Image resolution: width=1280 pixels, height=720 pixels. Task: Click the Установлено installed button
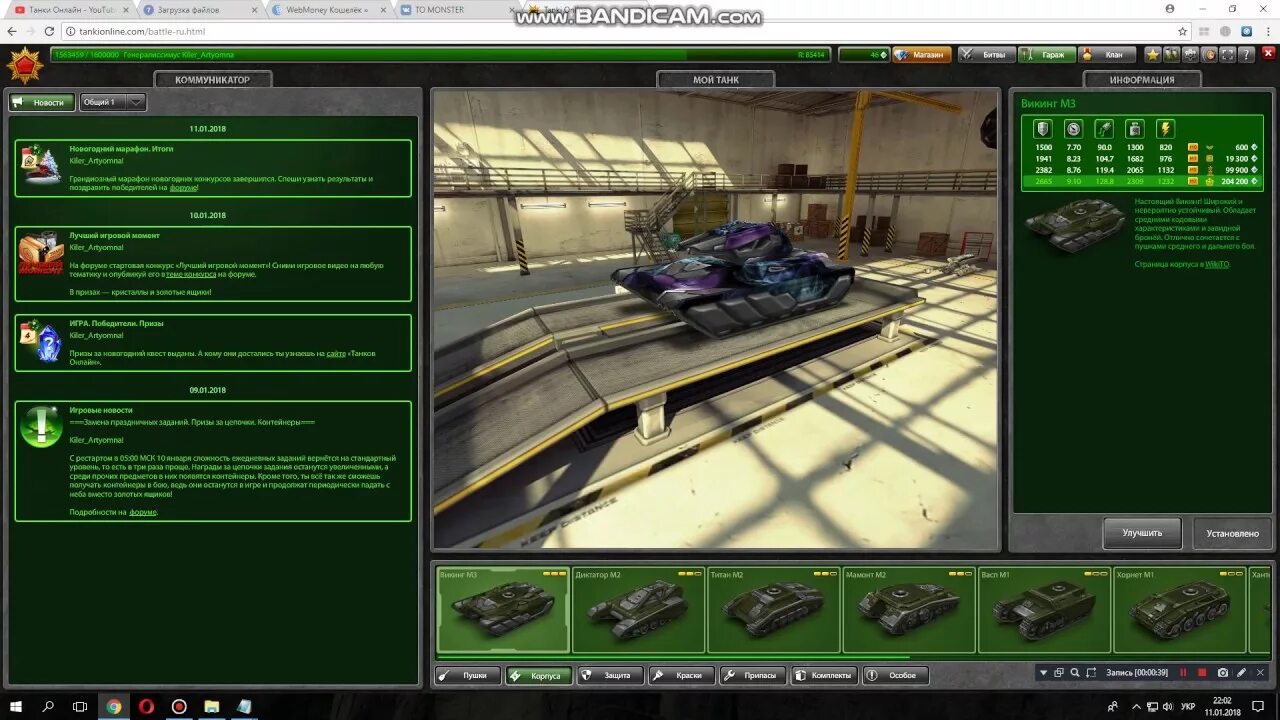coord(1232,533)
